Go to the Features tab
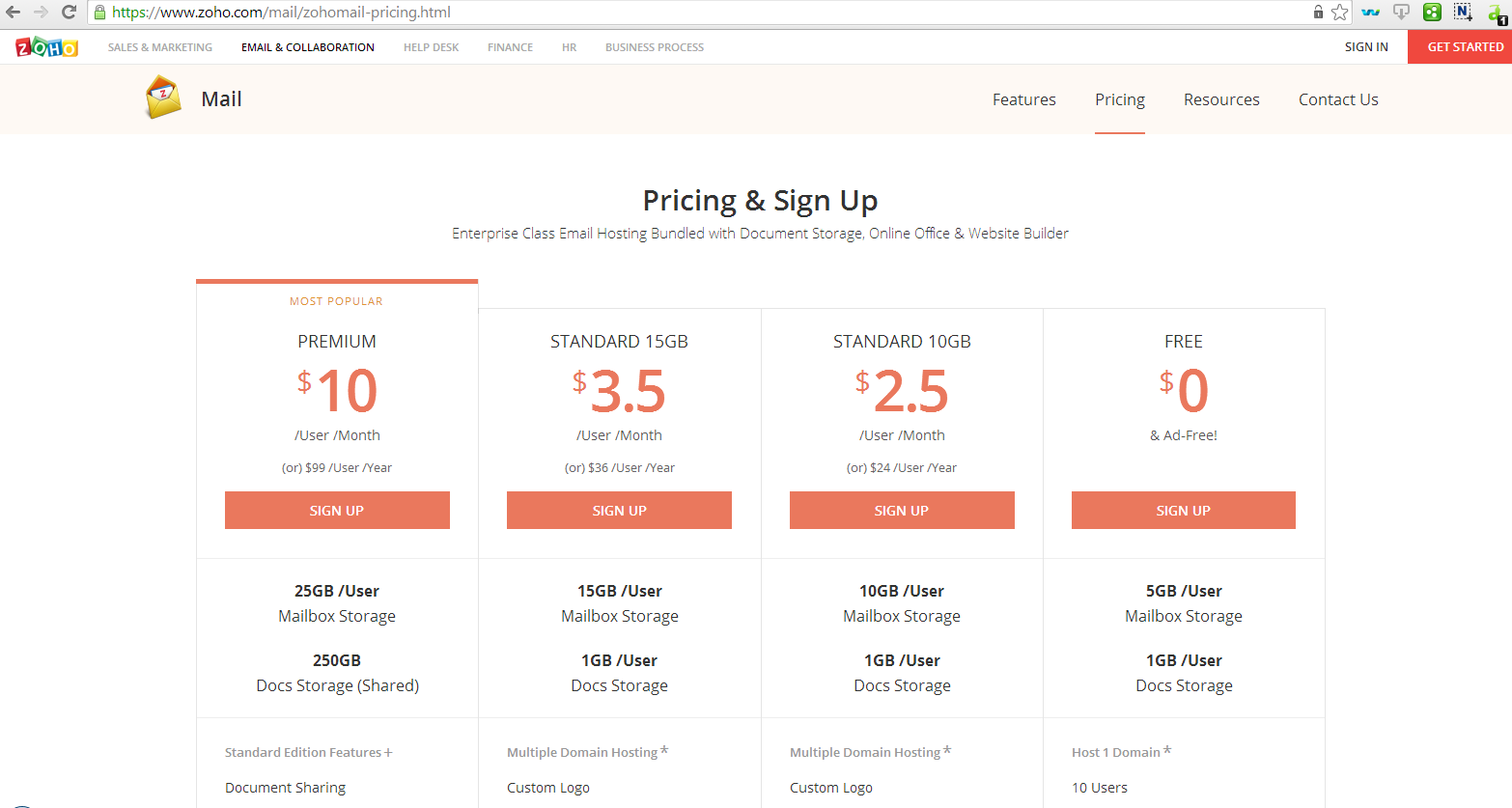Screen dimensions: 1512x808 click(x=1024, y=99)
